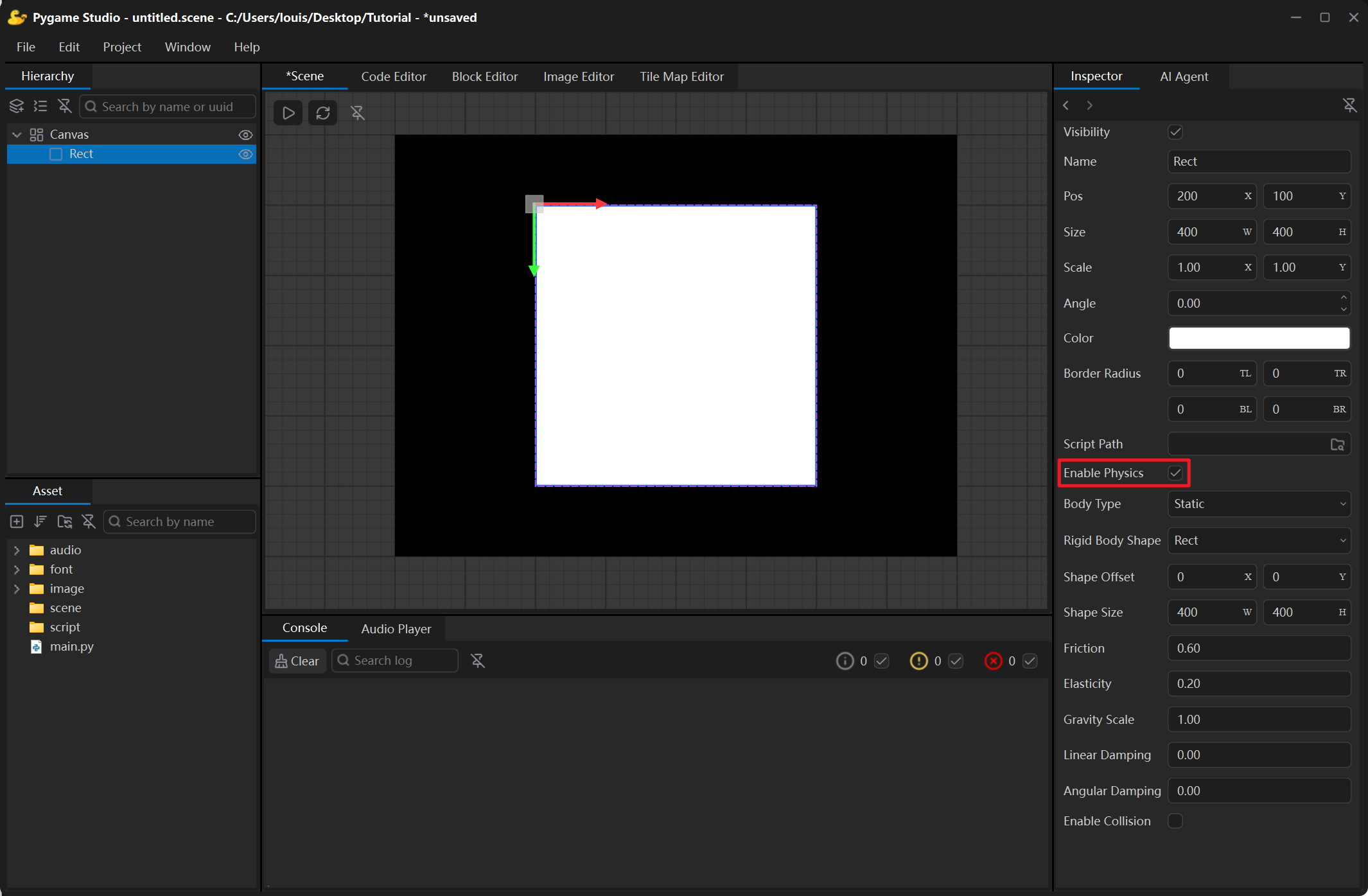The height and width of the screenshot is (896, 1368).
Task: Toggle error log filter checkbox
Action: [1030, 660]
